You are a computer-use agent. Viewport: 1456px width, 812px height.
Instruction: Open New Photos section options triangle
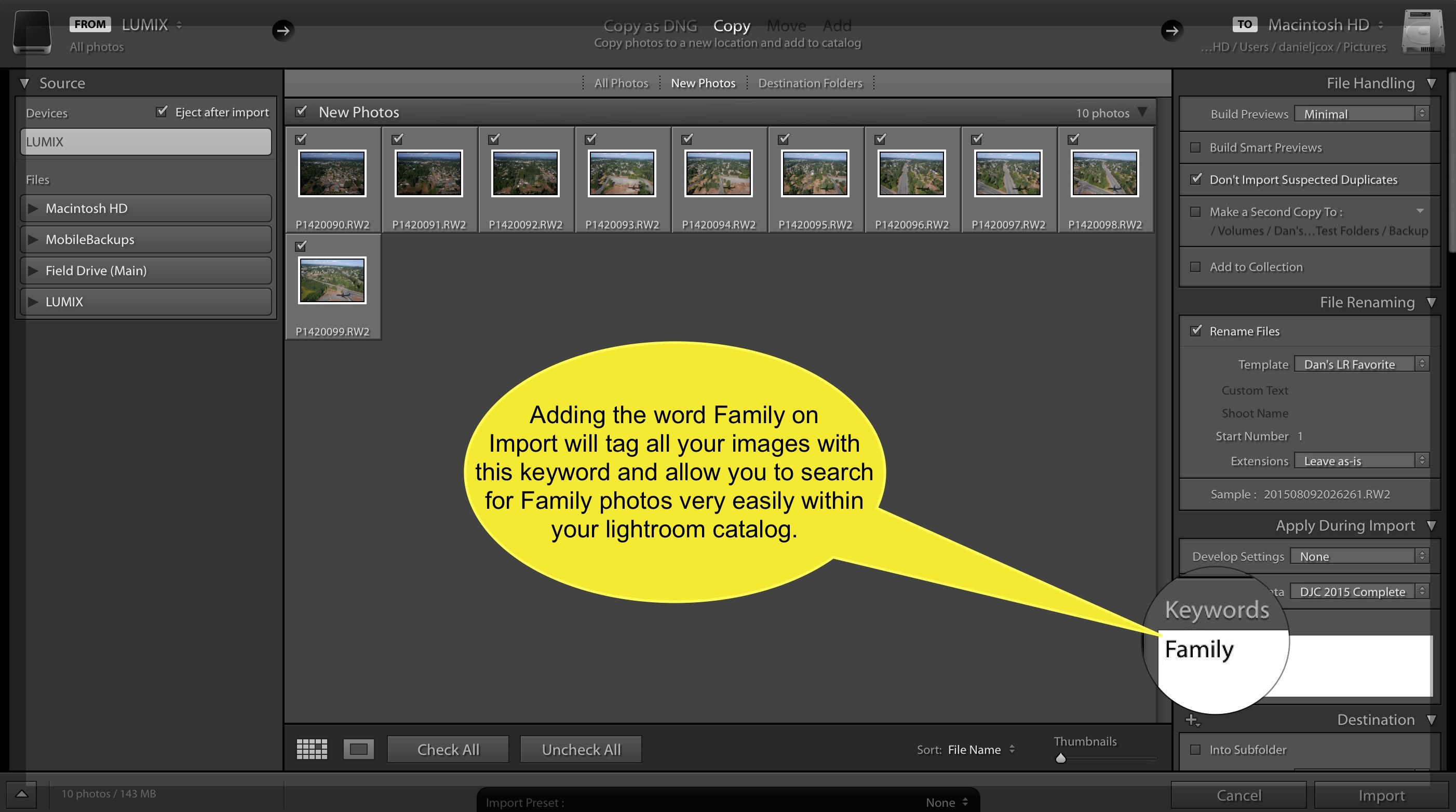click(x=1142, y=113)
